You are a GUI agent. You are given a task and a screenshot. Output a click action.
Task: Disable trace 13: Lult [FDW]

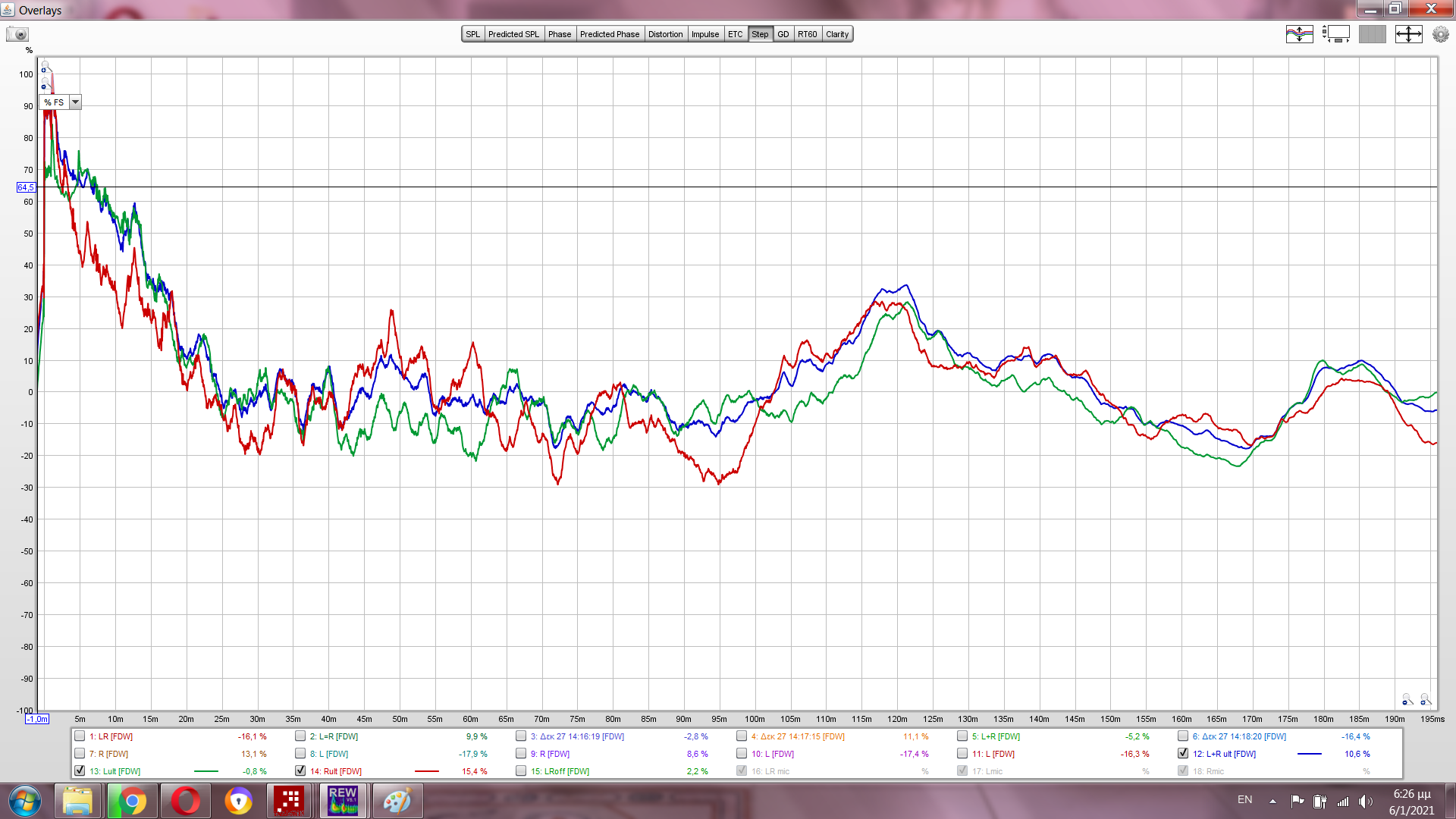80,770
